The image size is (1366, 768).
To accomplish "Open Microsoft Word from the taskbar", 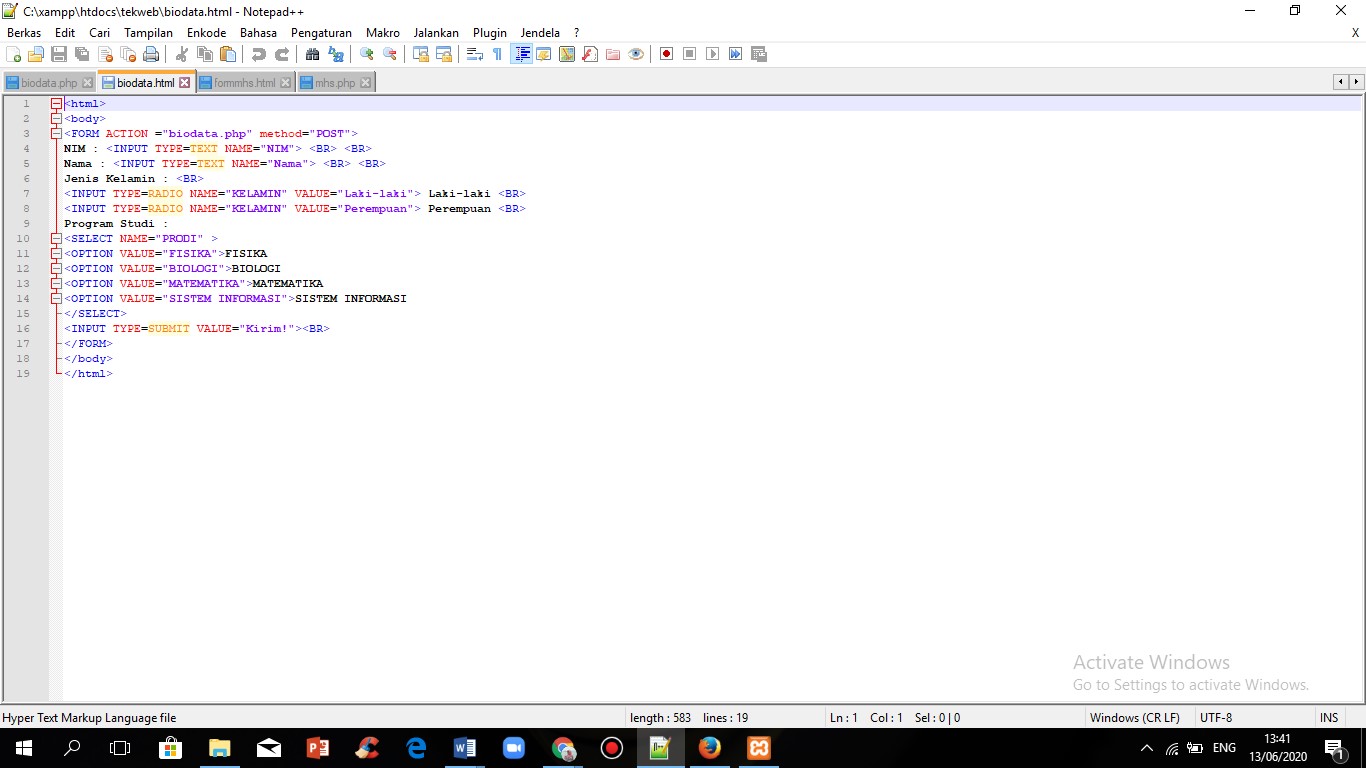I will [464, 748].
